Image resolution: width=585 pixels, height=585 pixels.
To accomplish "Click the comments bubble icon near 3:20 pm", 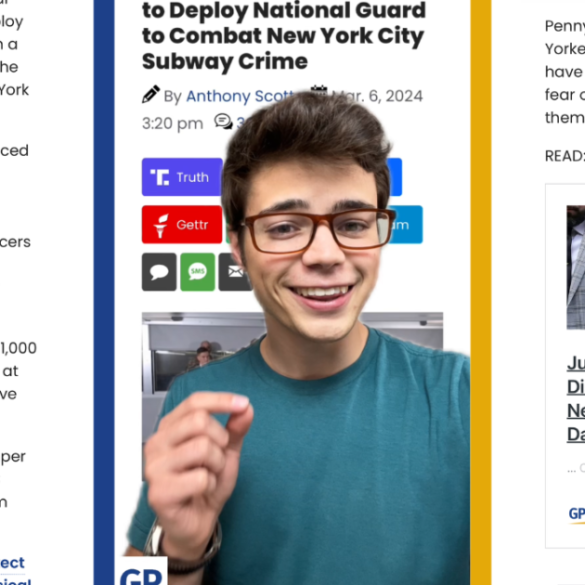I will coord(223,121).
